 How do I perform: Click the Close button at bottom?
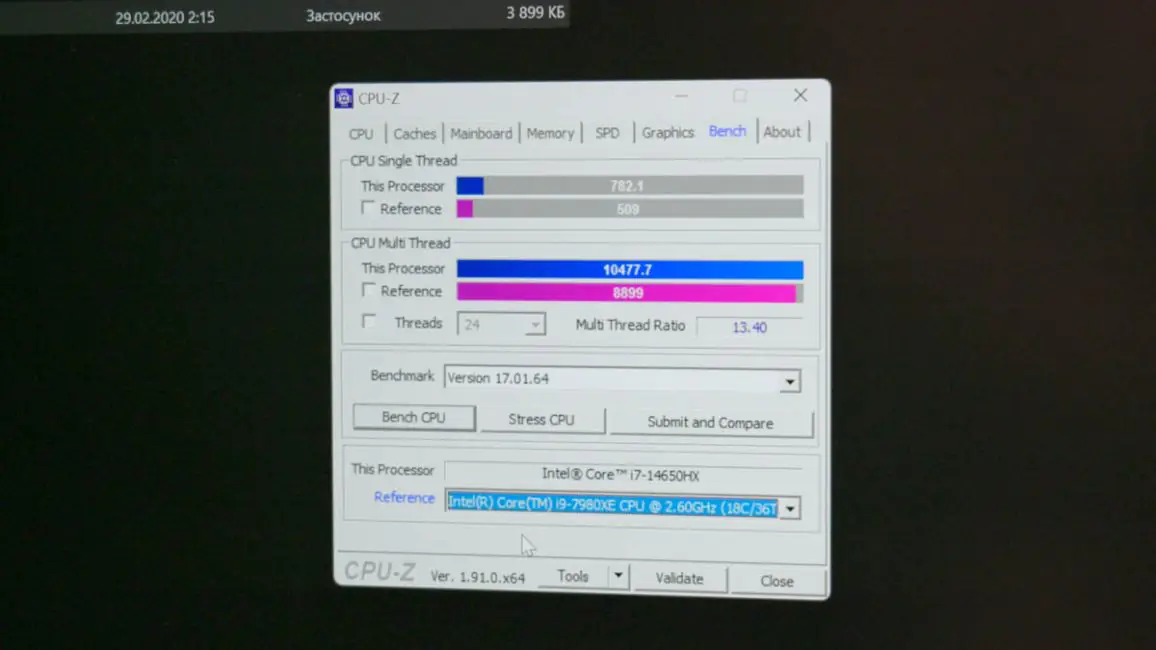777,581
